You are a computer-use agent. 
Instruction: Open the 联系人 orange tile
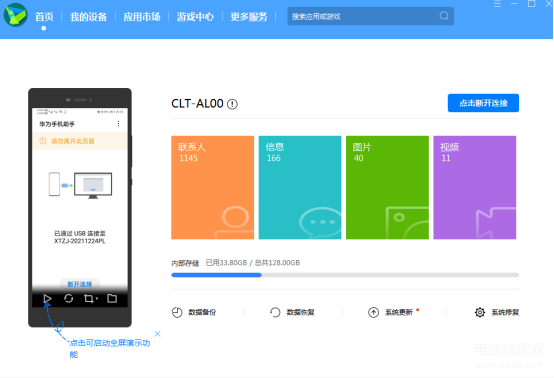[212, 187]
